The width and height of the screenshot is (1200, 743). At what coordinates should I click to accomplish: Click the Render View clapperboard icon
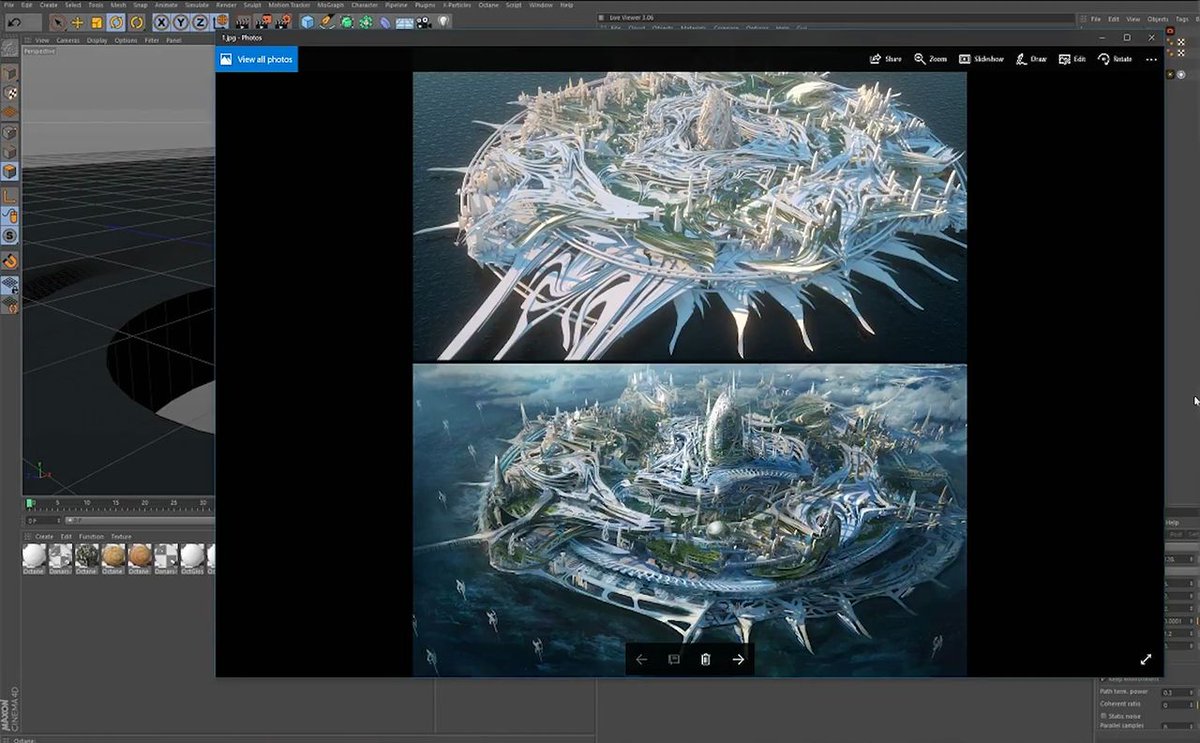(243, 22)
